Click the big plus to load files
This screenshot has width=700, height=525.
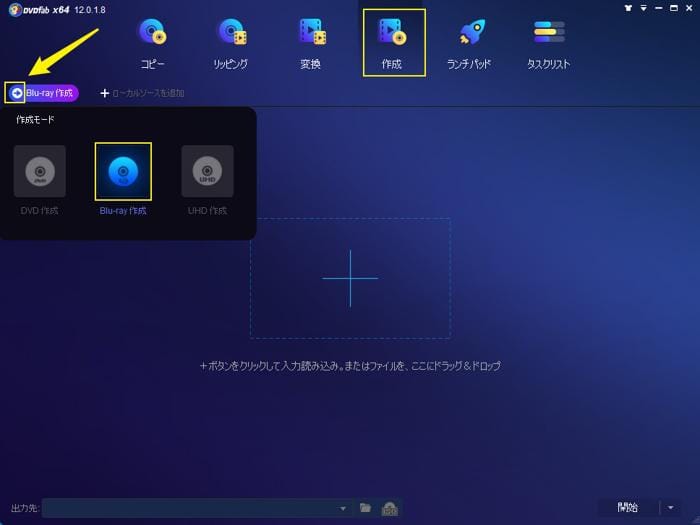point(350,278)
